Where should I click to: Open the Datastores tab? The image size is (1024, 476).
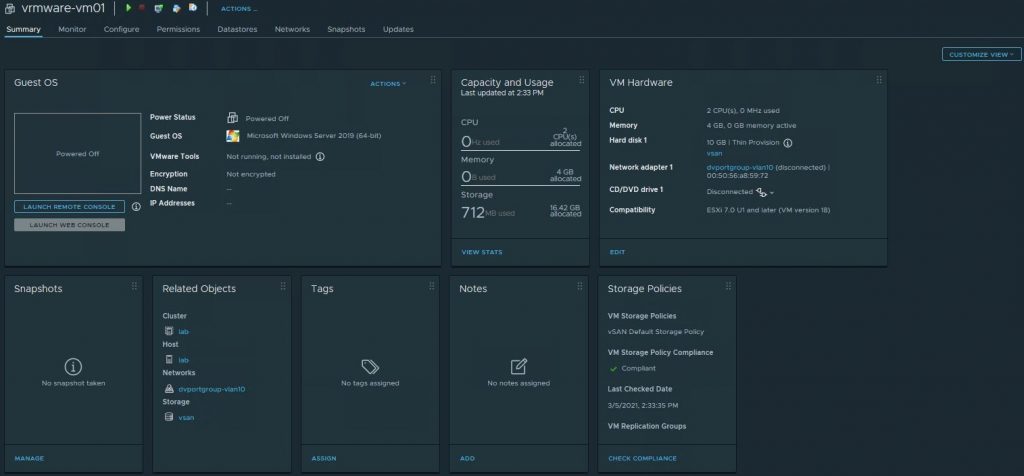click(x=237, y=29)
